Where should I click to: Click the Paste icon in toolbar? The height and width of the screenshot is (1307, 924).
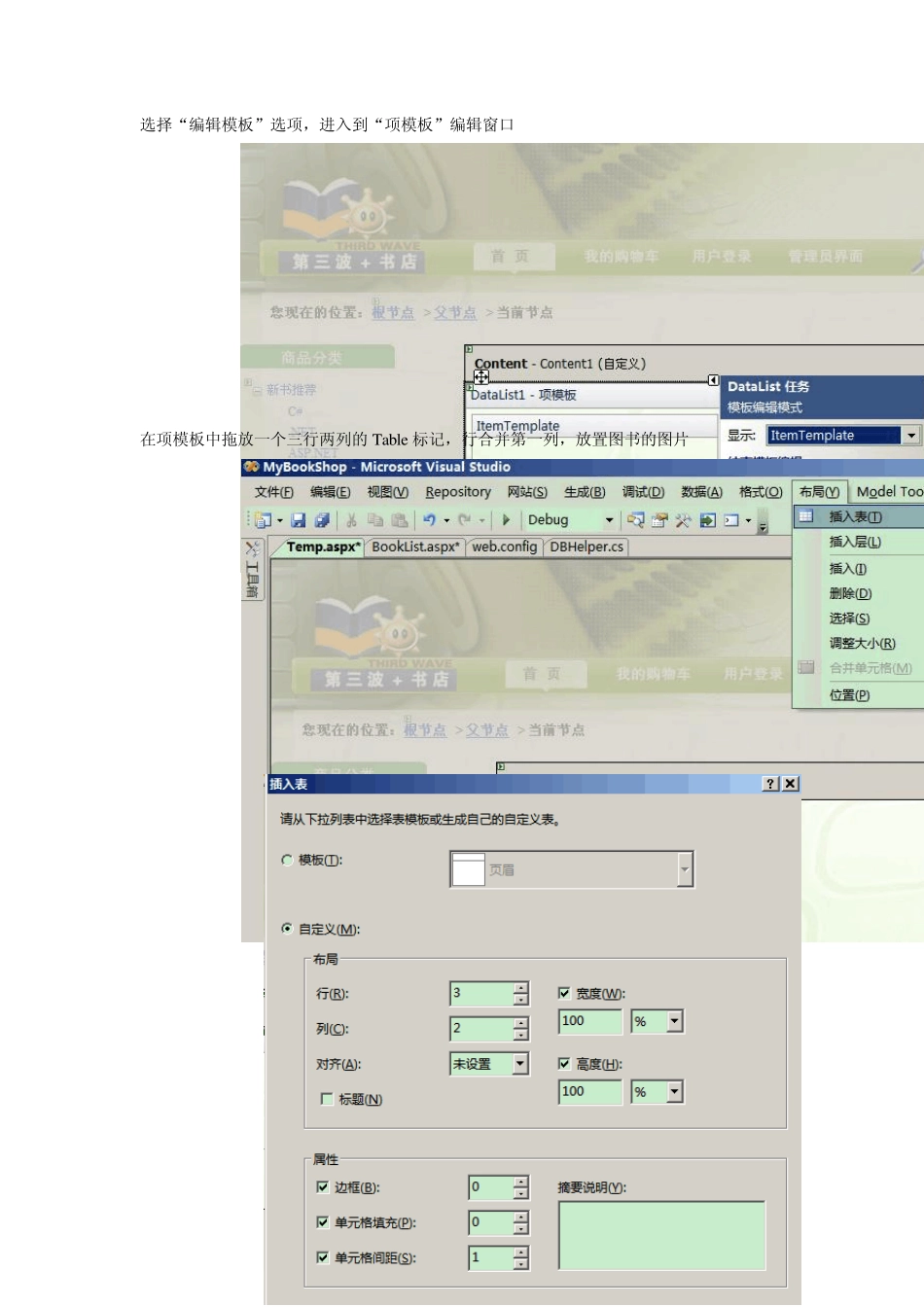(x=399, y=520)
